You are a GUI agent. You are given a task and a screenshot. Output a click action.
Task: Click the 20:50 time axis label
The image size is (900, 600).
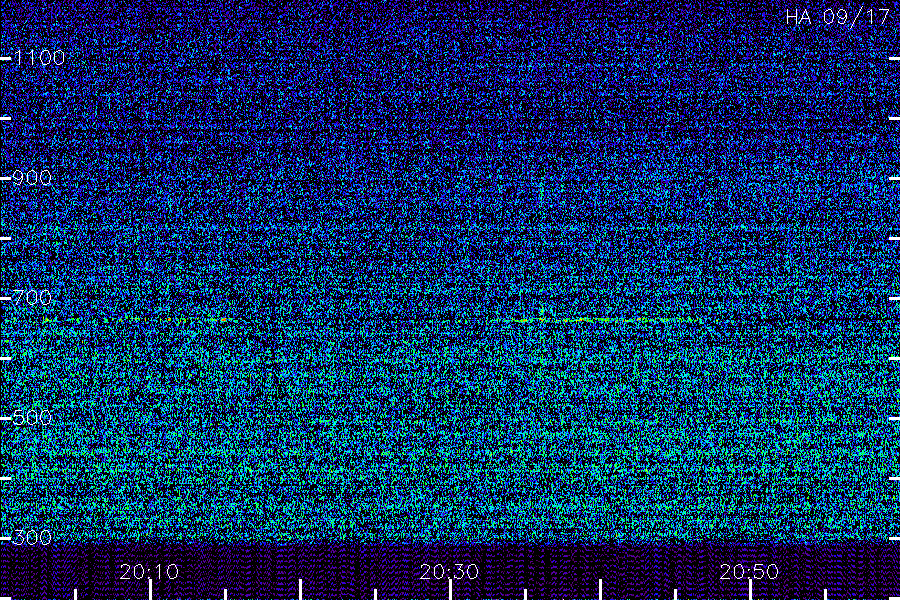750,572
